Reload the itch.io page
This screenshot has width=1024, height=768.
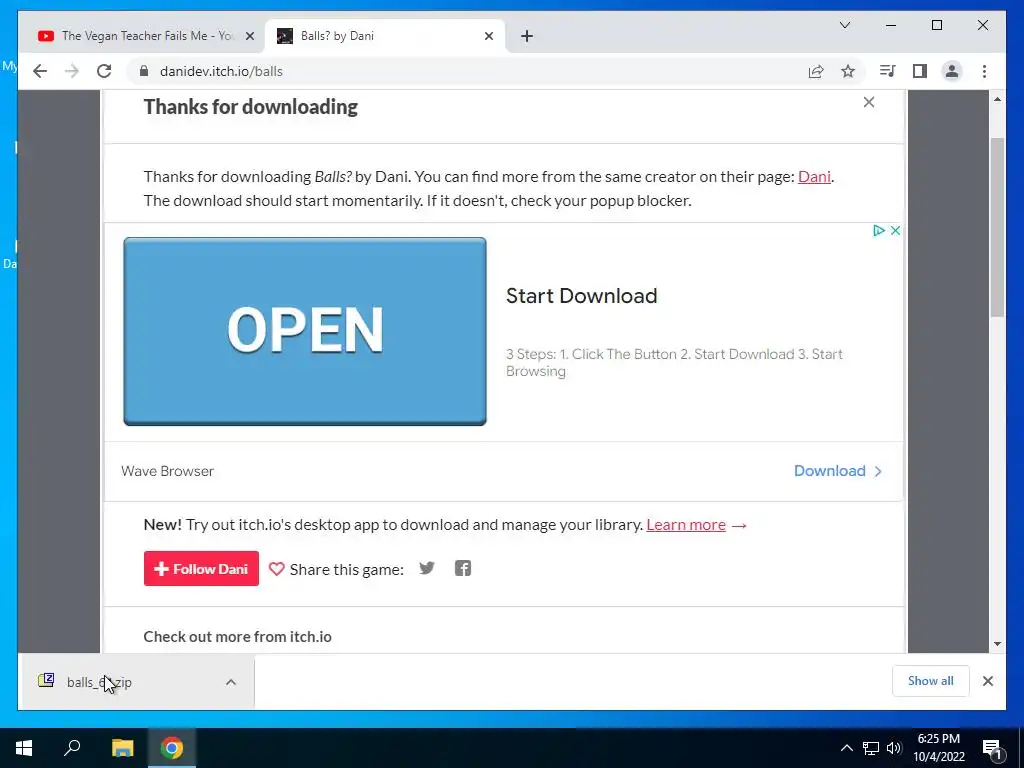(104, 71)
